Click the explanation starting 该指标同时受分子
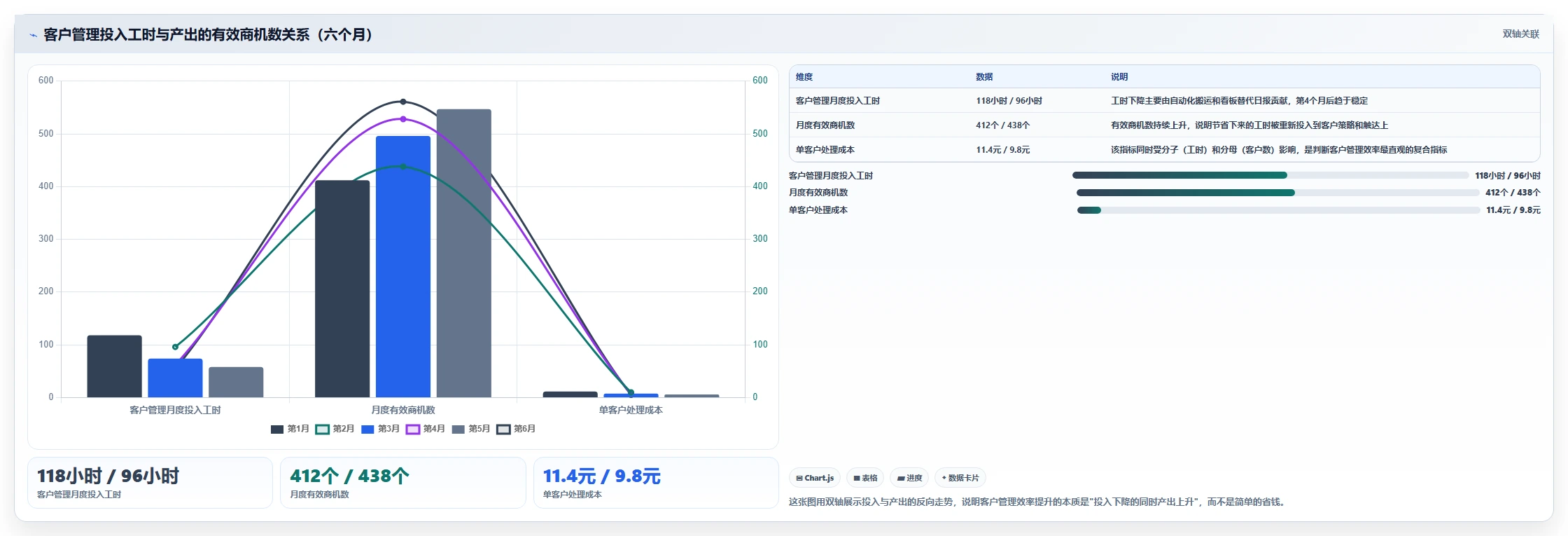 [1279, 150]
